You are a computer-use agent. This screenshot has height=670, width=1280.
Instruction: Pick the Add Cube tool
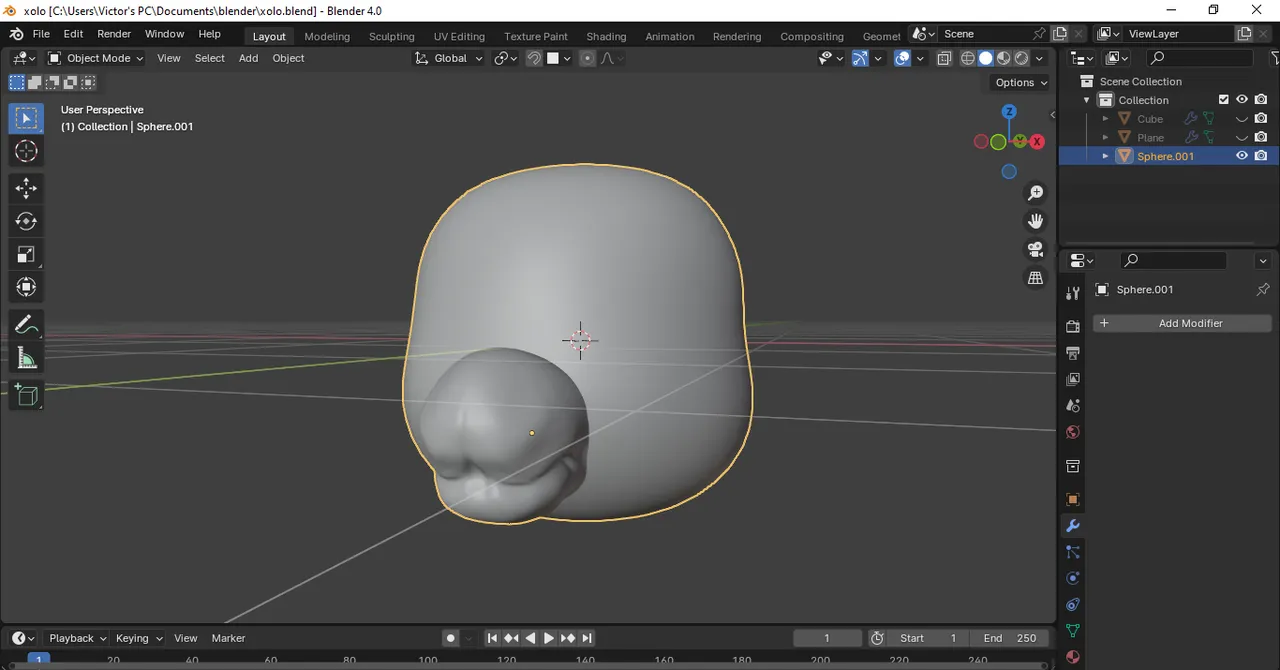click(26, 395)
